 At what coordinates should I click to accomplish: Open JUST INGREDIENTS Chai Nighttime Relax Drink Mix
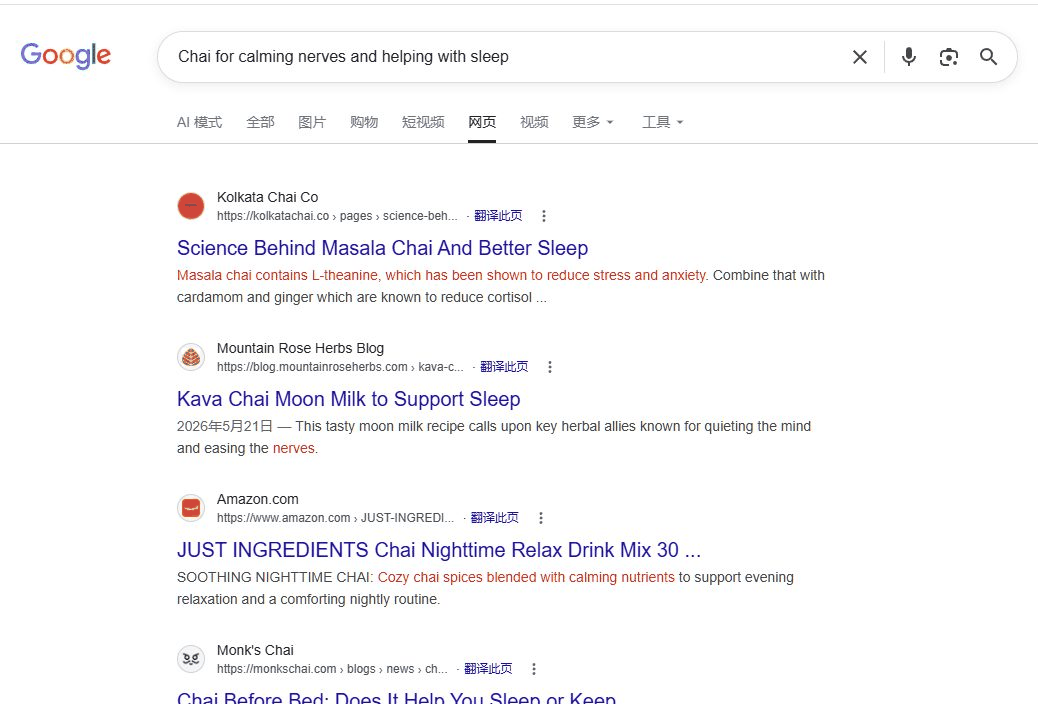coord(438,550)
